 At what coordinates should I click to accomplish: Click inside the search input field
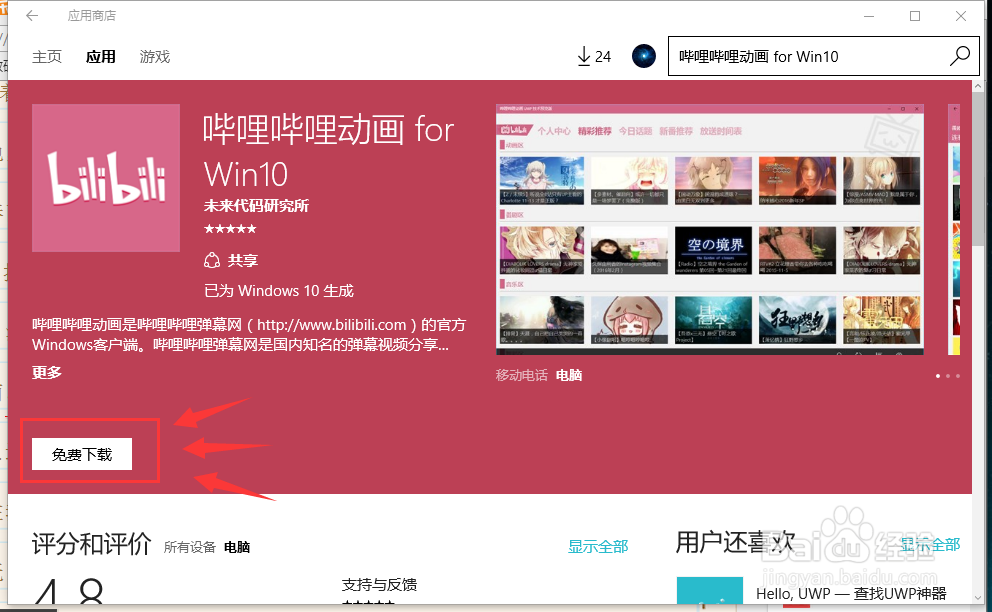pos(800,56)
